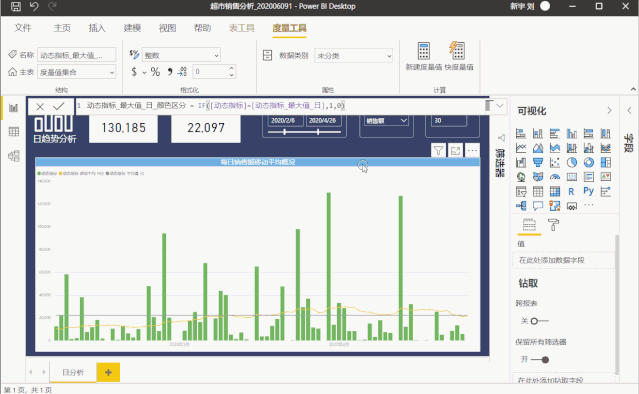The image size is (639, 394).
Task: Select the treemap visual
Action: tap(606, 163)
